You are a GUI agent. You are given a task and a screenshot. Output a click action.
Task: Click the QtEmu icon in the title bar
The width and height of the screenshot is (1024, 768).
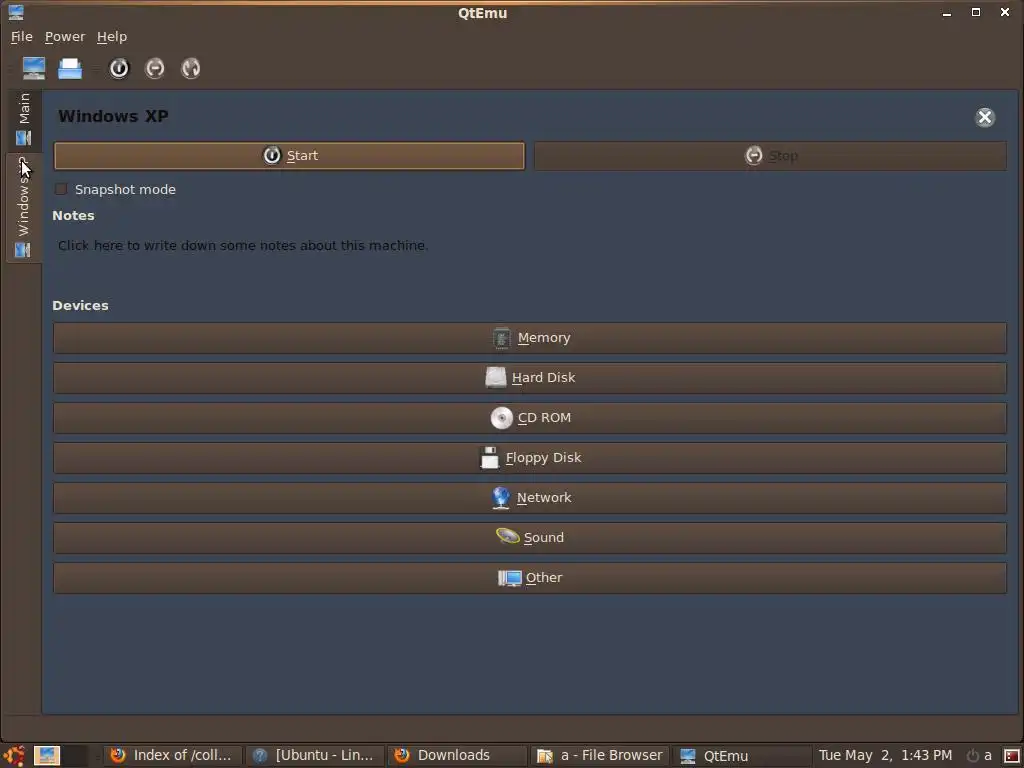click(16, 12)
